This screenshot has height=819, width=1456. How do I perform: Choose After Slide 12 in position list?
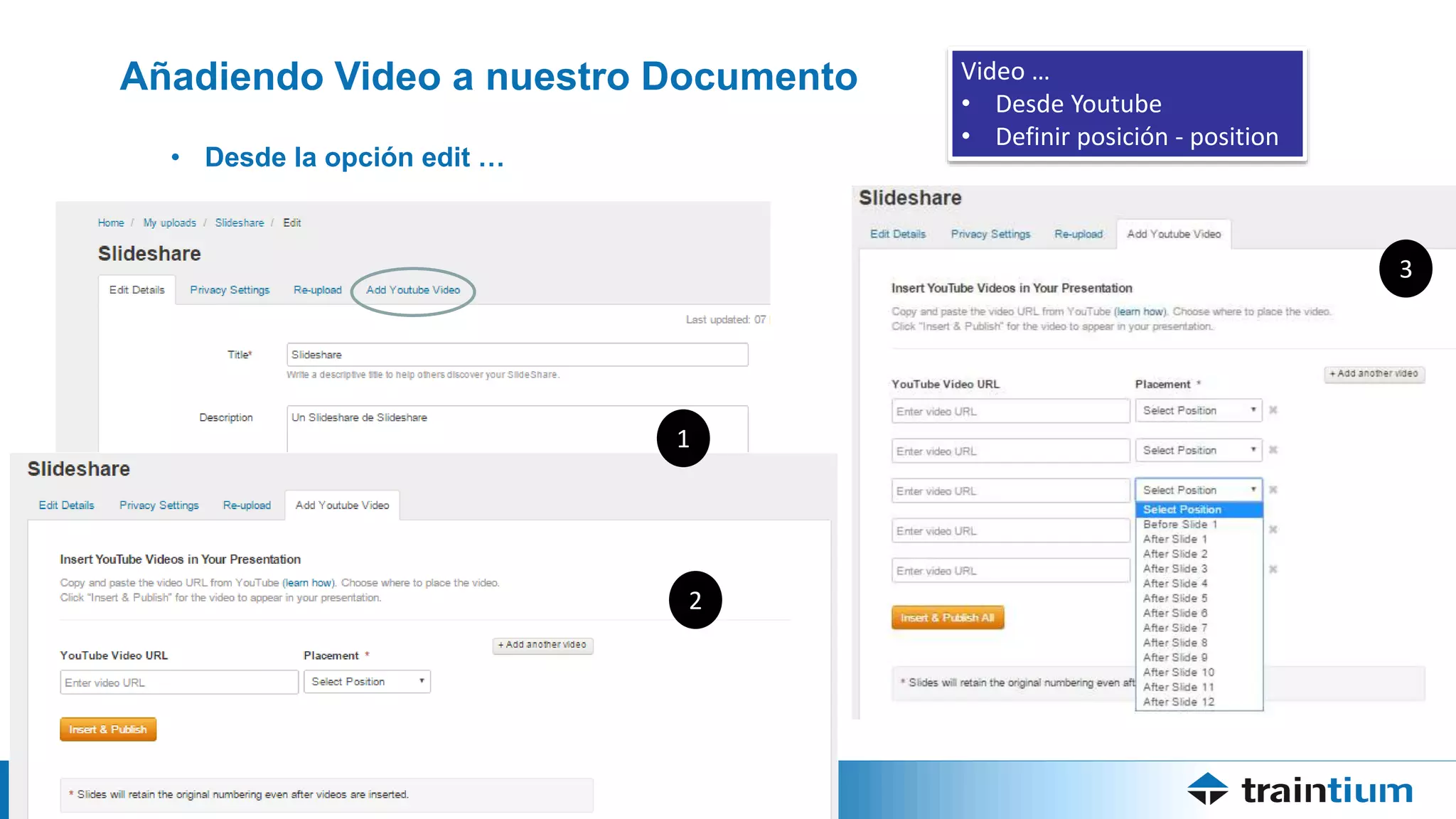1199,702
